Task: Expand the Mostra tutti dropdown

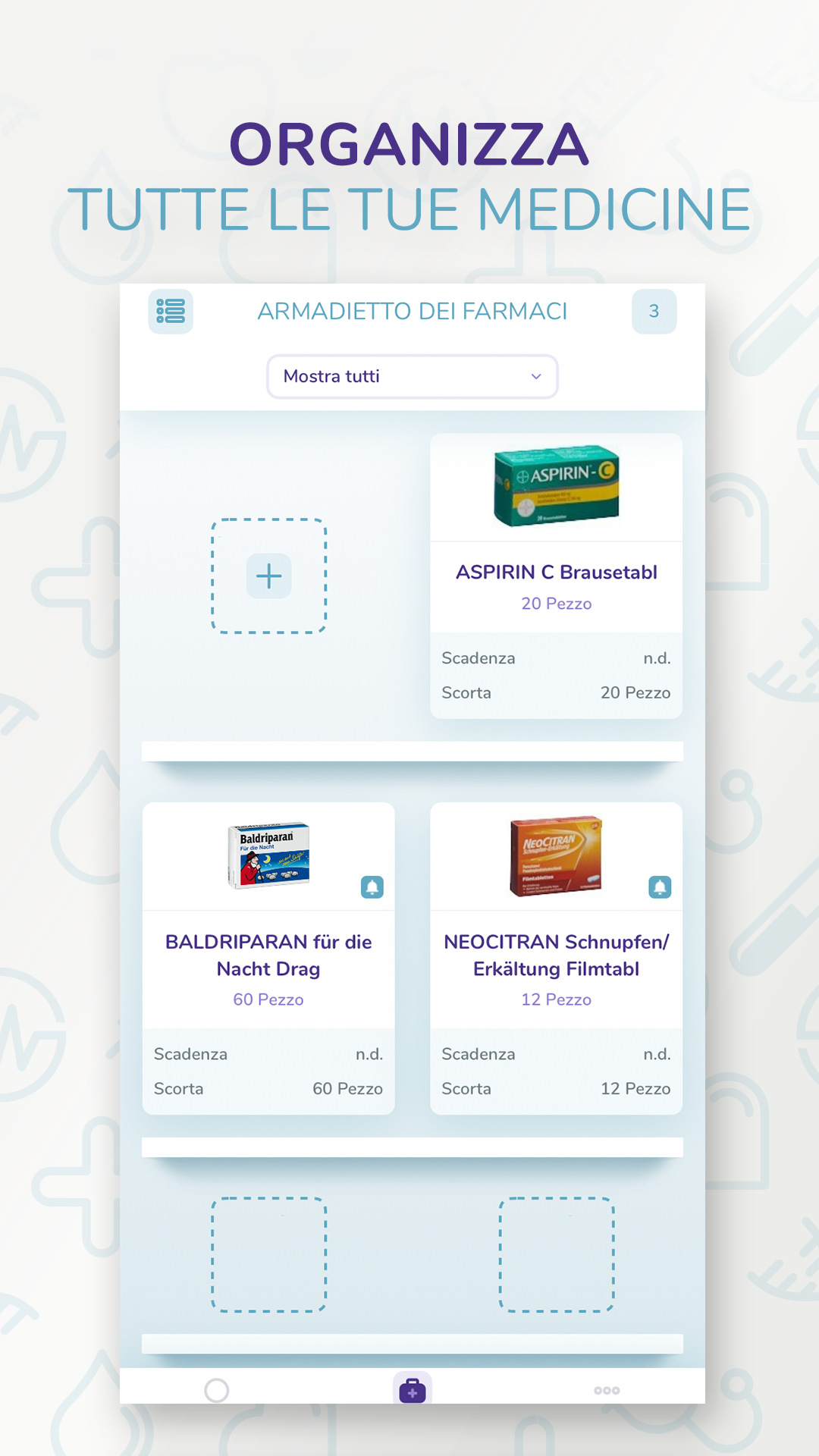Action: (413, 376)
